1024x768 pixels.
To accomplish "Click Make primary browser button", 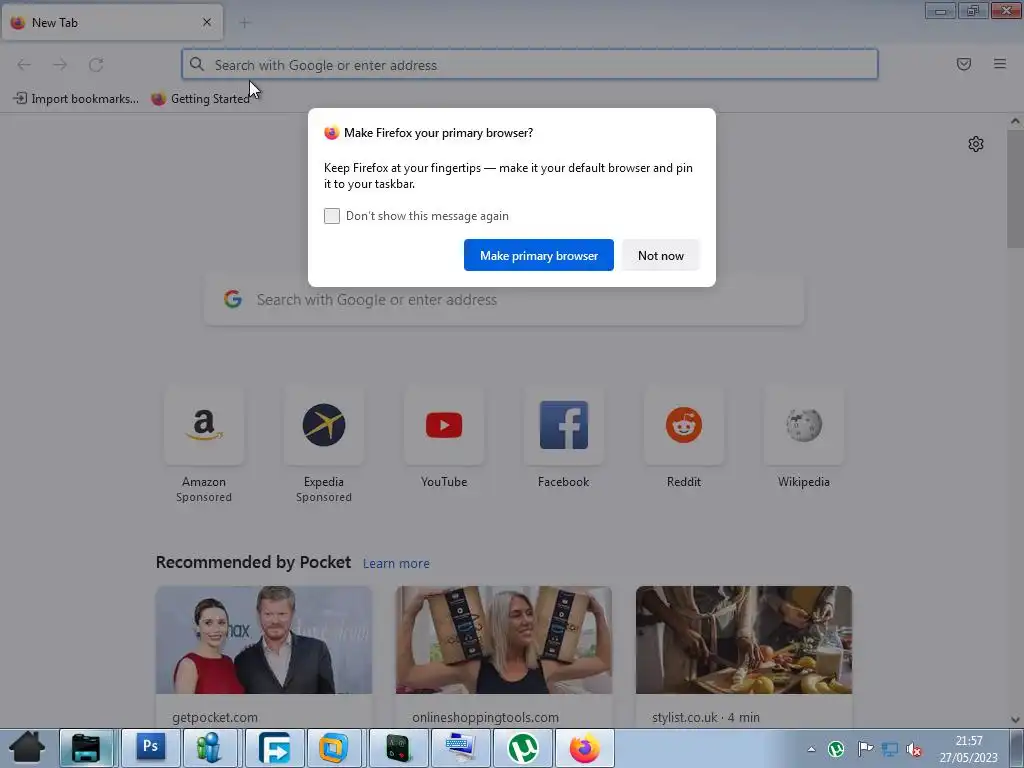I will pyautogui.click(x=539, y=255).
